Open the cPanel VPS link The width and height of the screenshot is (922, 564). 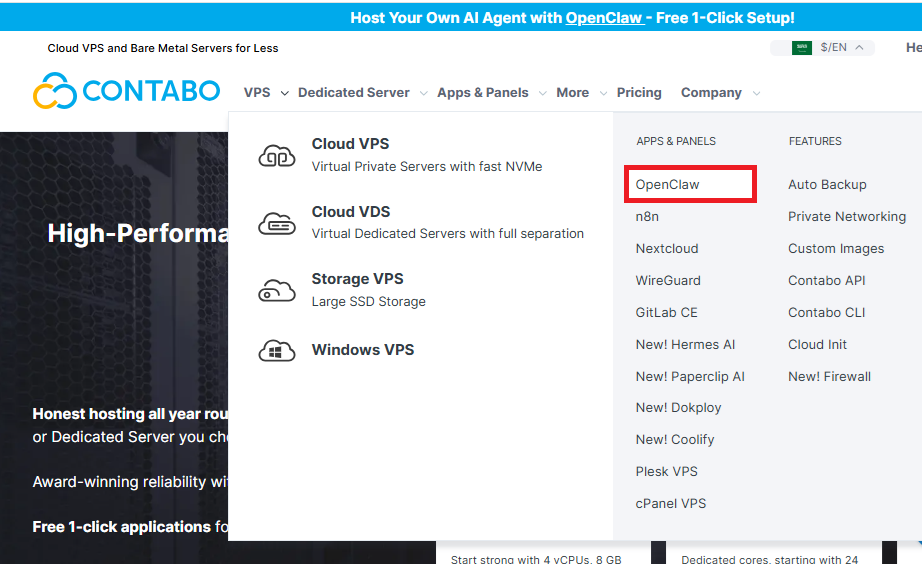pyautogui.click(x=670, y=504)
